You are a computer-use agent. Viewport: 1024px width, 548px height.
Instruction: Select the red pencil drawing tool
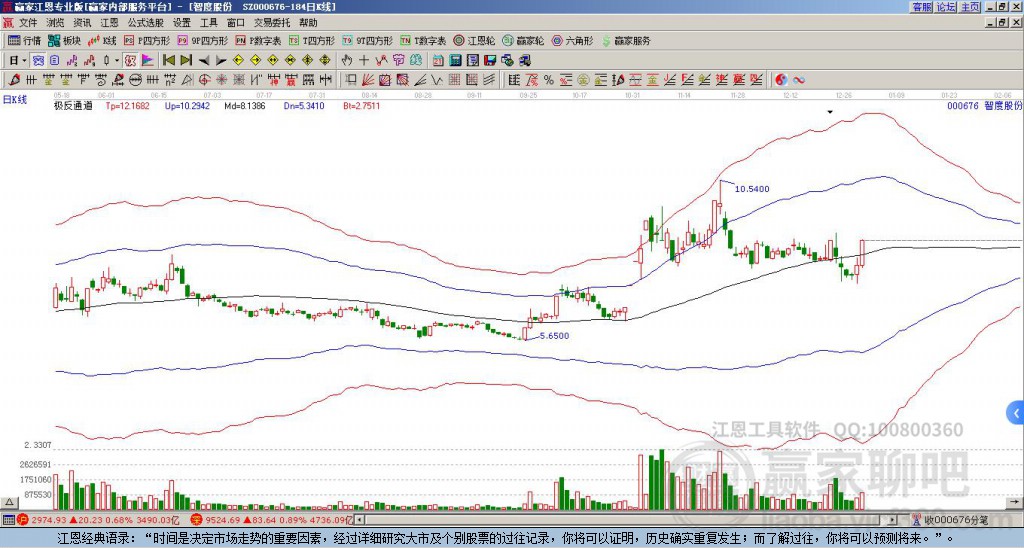click(14, 80)
